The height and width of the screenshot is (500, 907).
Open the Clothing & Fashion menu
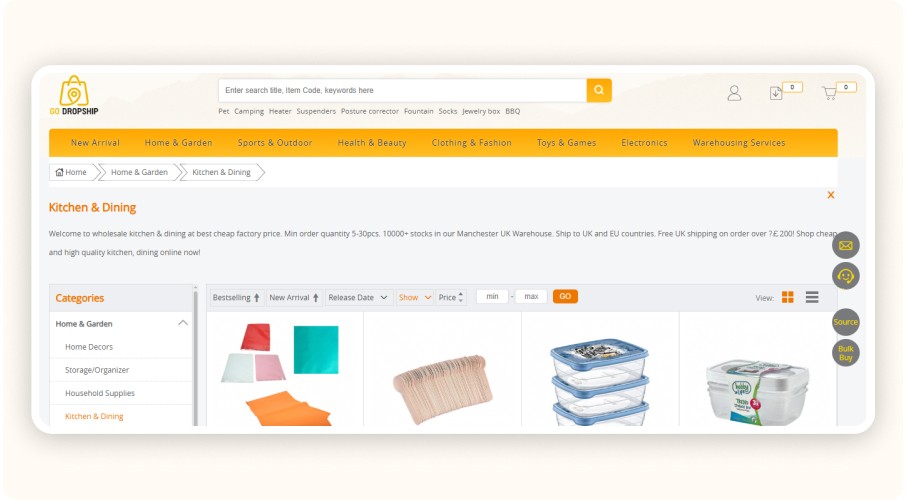click(x=471, y=142)
